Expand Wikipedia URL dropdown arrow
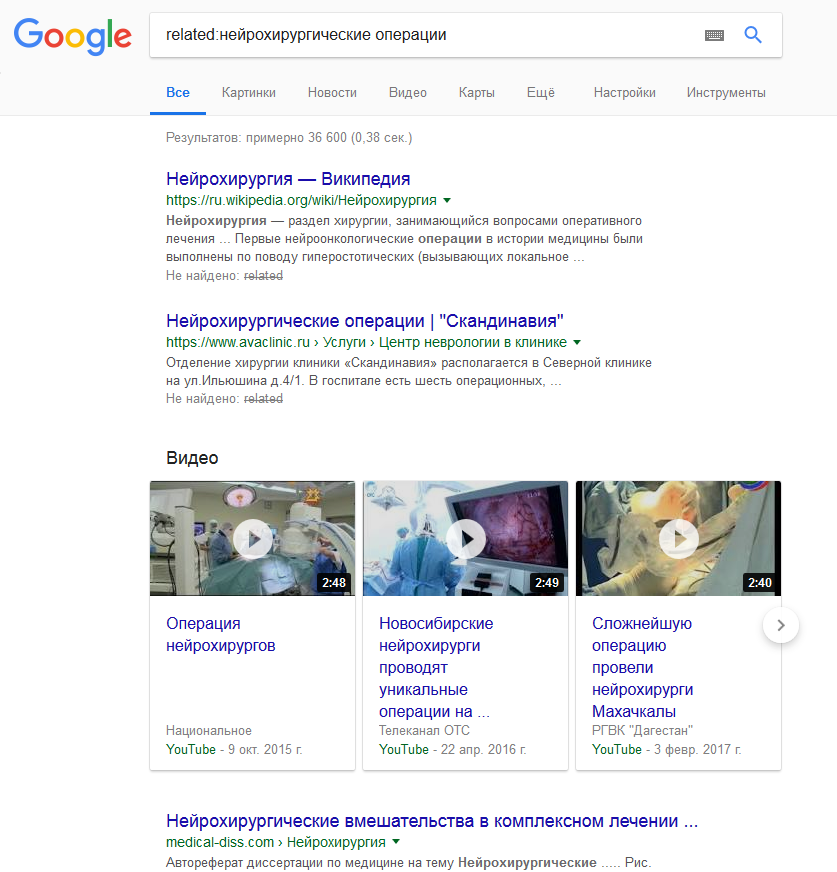 coord(447,200)
